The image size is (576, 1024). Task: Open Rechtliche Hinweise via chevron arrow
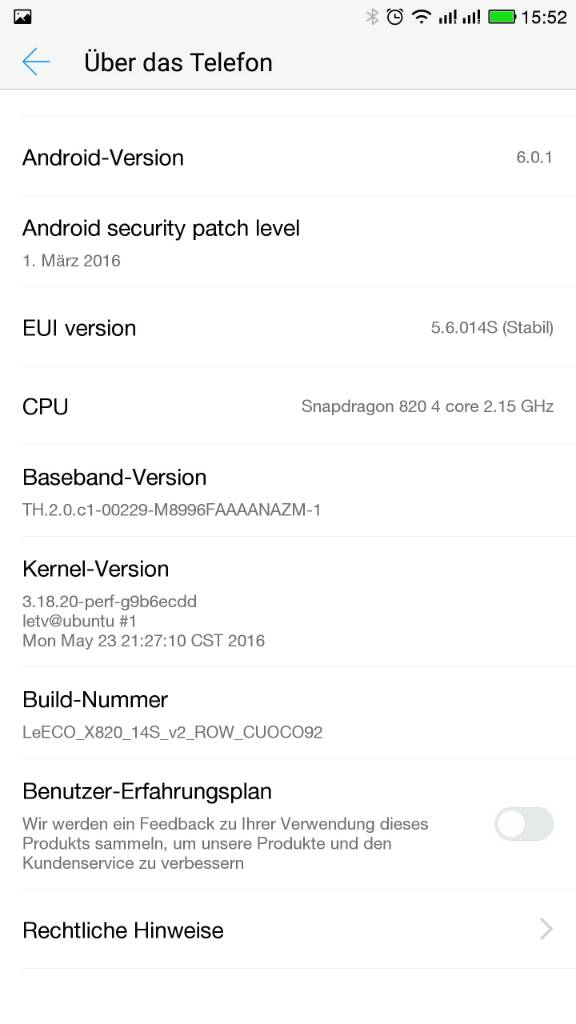(547, 929)
